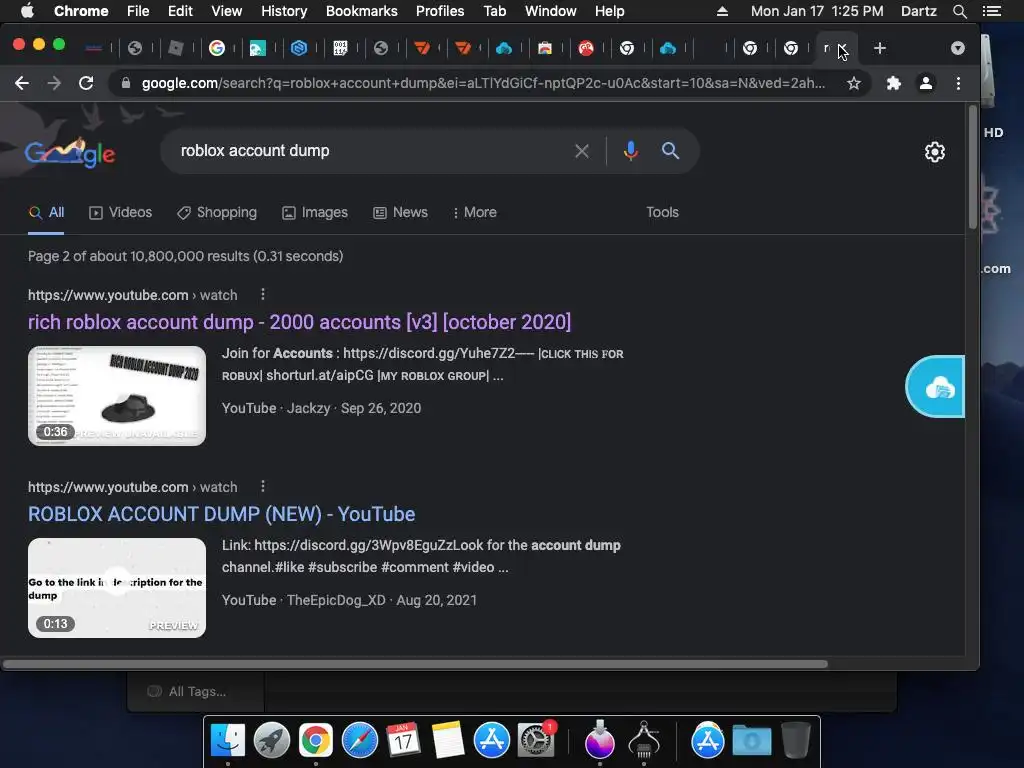Open Control Center list icon in menu bar

pos(991,11)
